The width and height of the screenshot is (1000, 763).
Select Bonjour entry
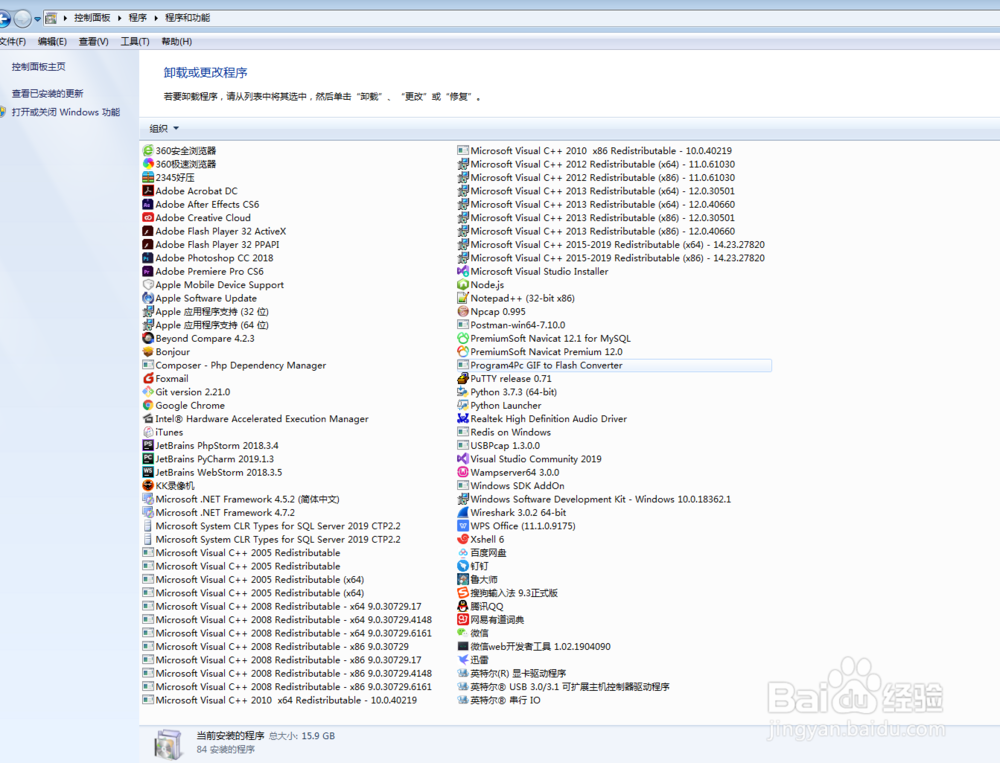coord(166,352)
